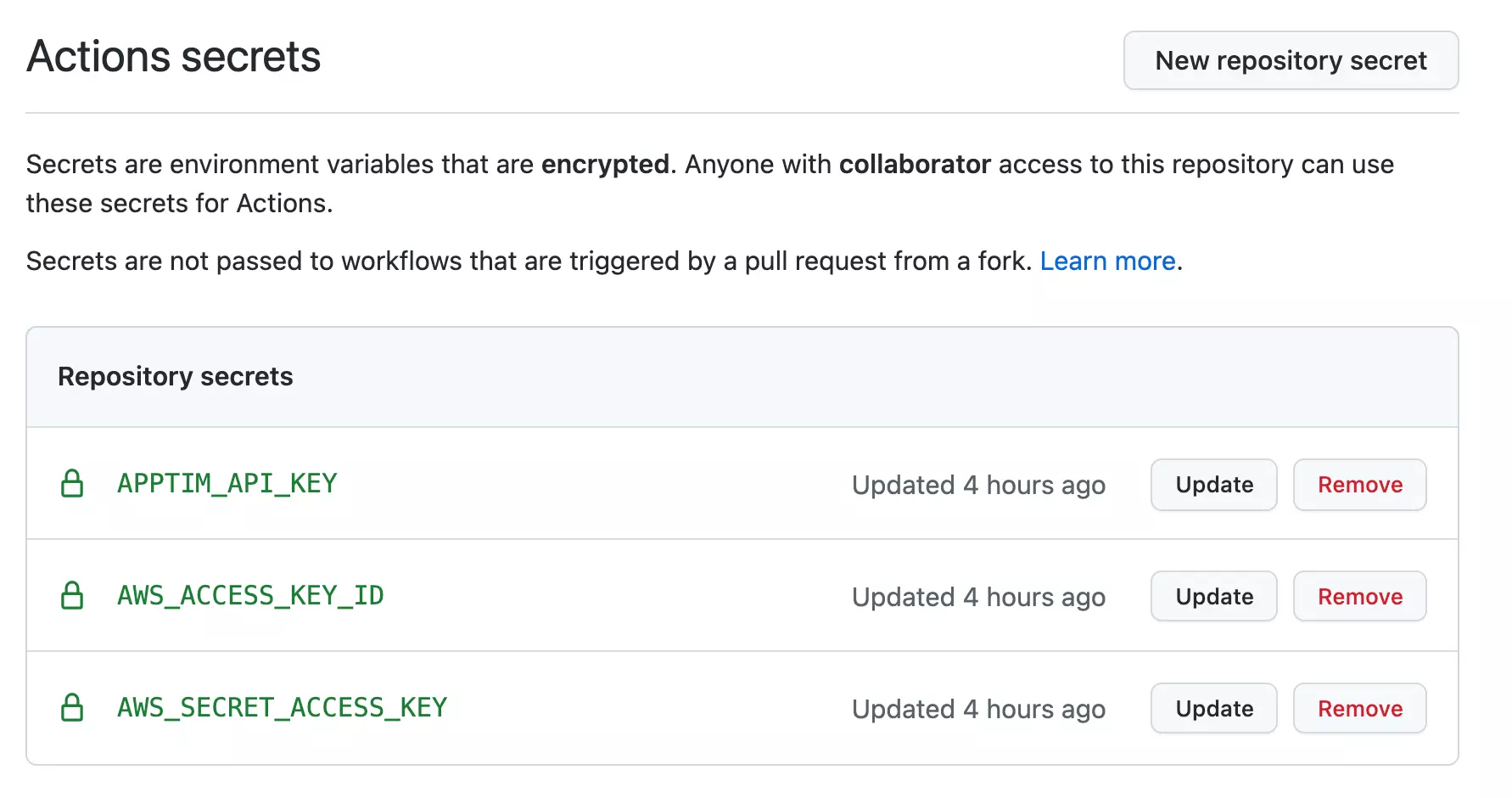
Task: Click the lock icon beside AWS_ACCESS_KEY_ID
Action: coord(73,596)
